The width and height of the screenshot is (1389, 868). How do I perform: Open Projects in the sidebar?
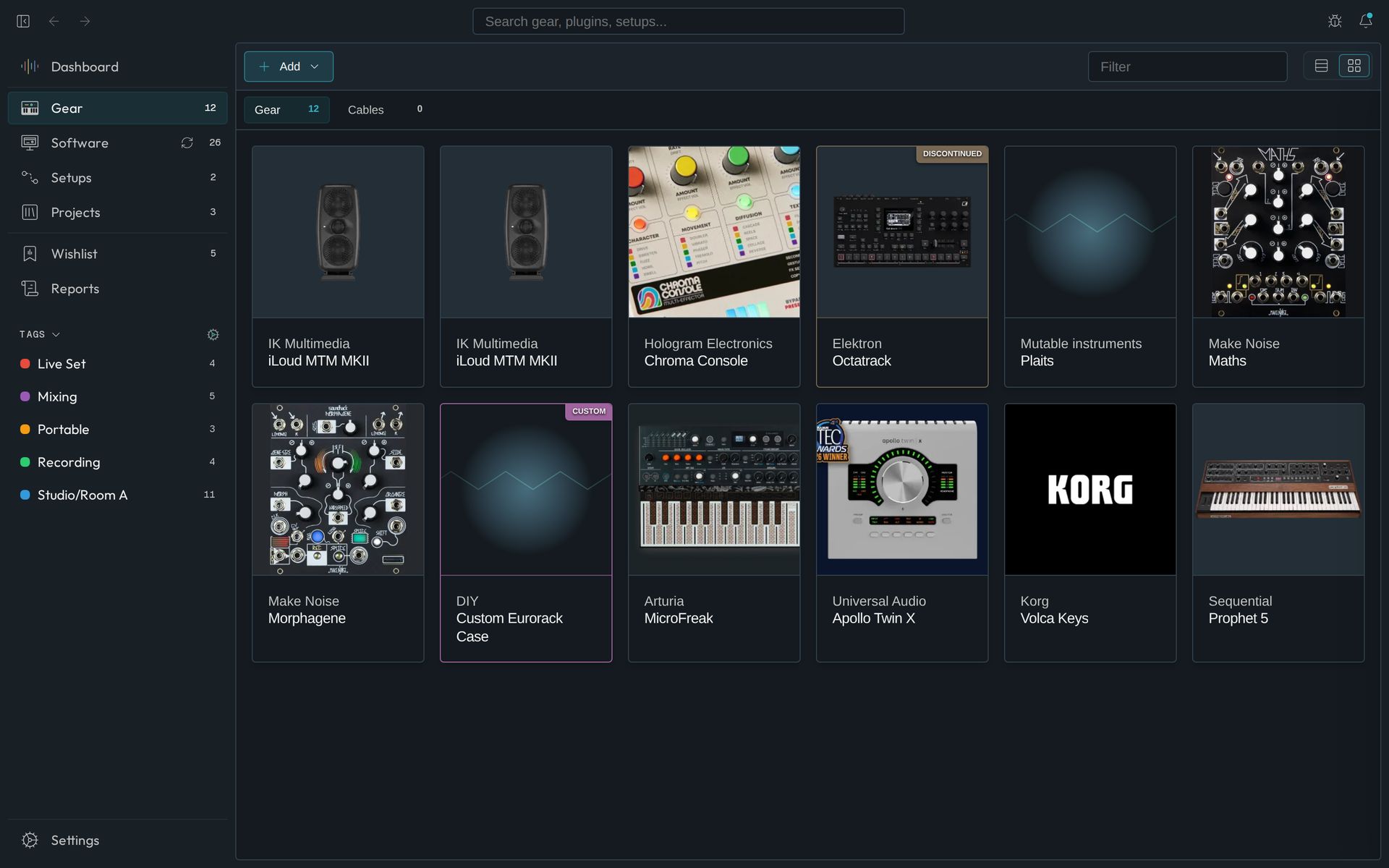[117, 212]
